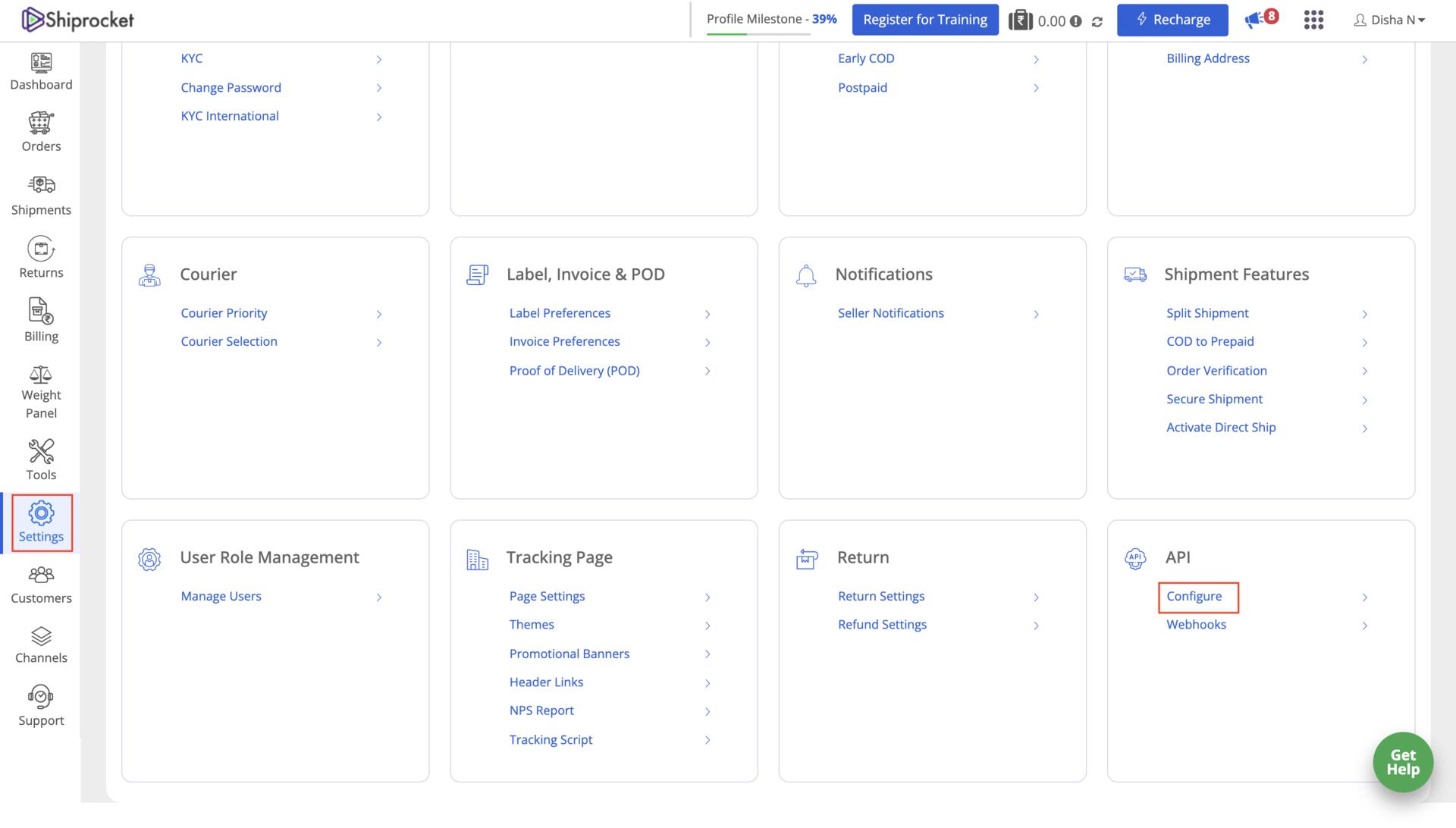
Task: Open Early COD link
Action: 866,58
